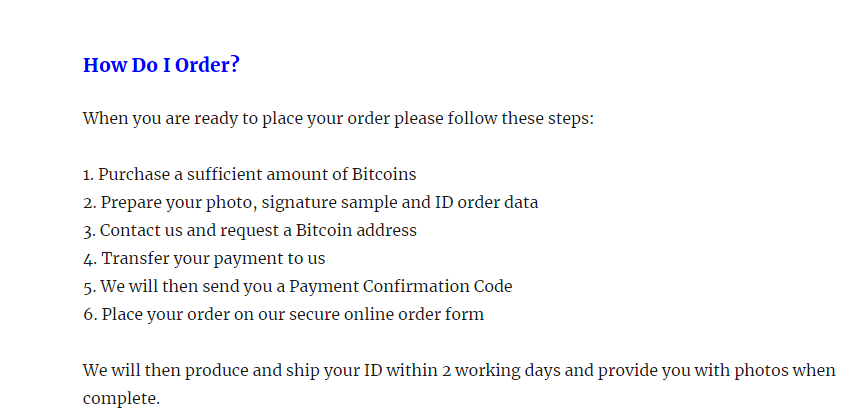Click step 5 about the Payment Confirmation Code

coord(297,287)
